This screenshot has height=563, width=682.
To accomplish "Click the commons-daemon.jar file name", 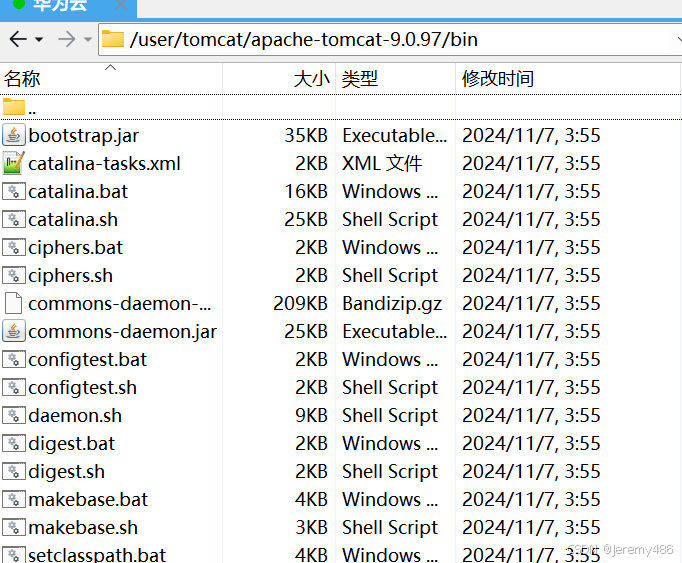I will (x=123, y=332).
